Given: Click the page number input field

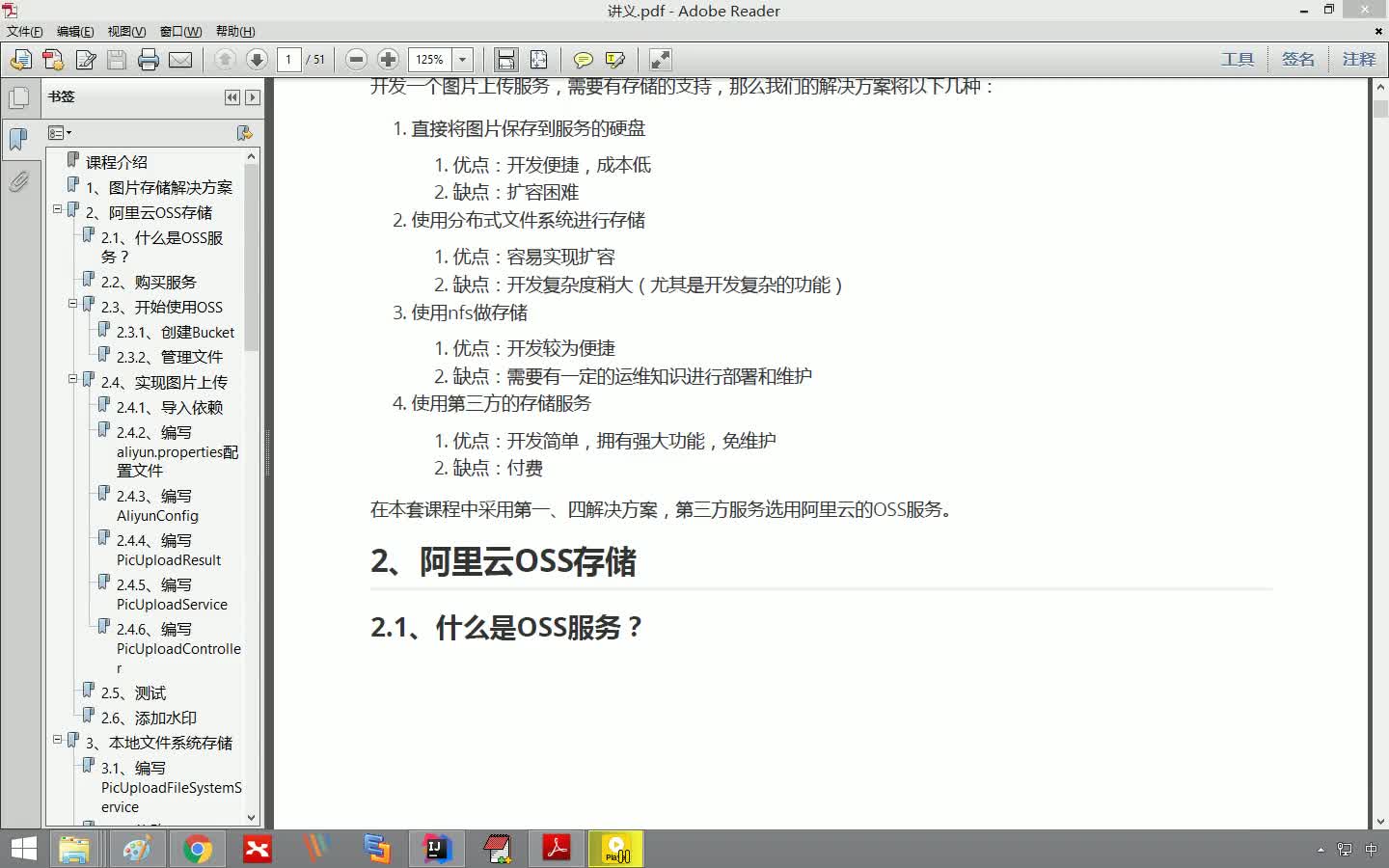Looking at the screenshot, I should 289,60.
